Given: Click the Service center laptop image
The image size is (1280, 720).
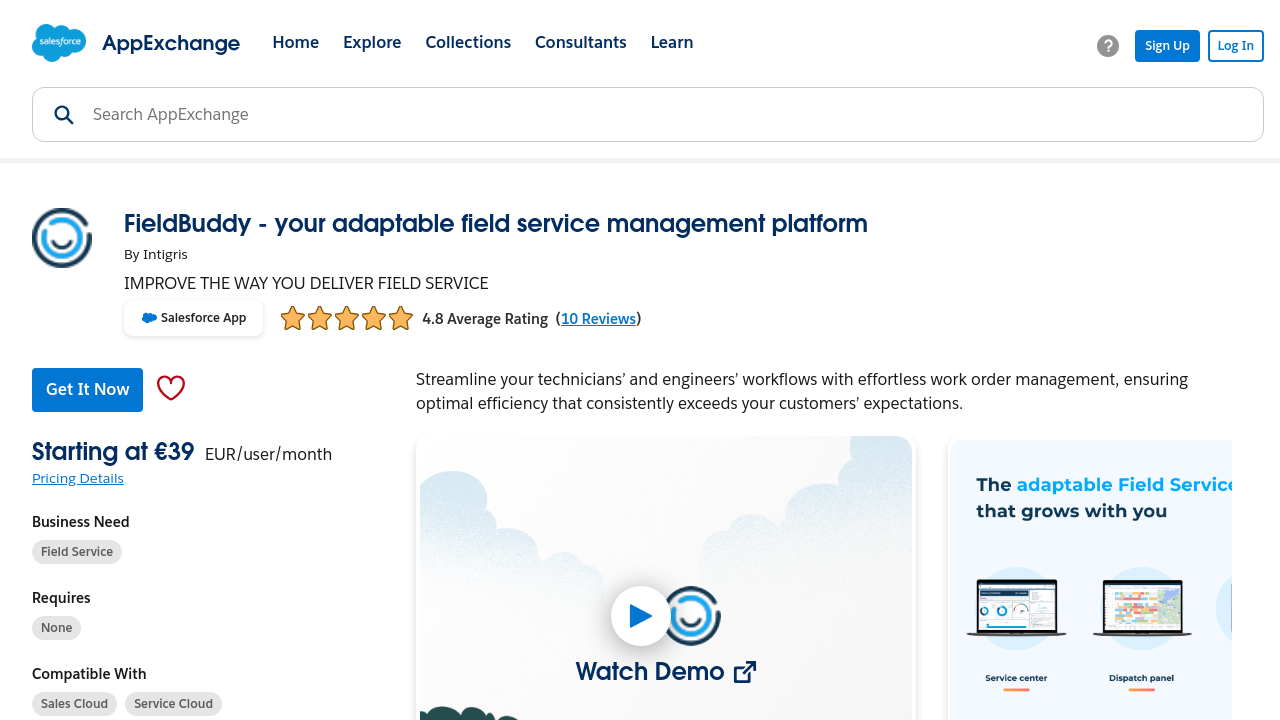Looking at the screenshot, I should [x=1016, y=608].
